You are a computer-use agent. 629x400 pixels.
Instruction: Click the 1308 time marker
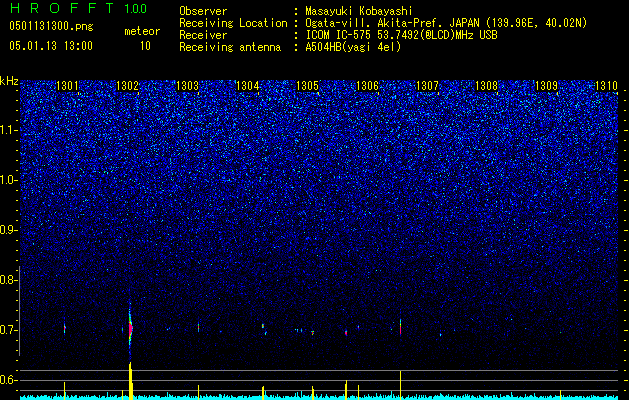[x=487, y=85]
